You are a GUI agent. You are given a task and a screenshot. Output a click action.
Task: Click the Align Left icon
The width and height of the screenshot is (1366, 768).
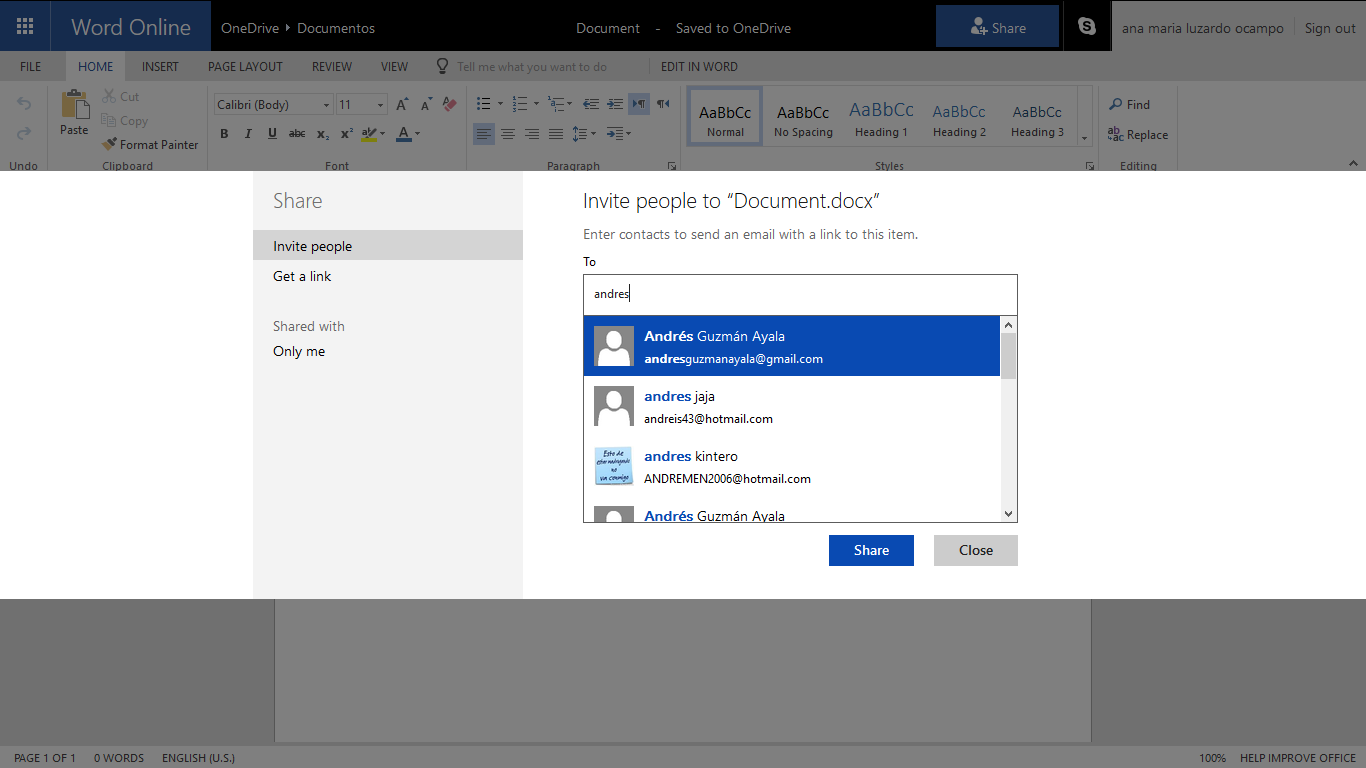[x=484, y=134]
